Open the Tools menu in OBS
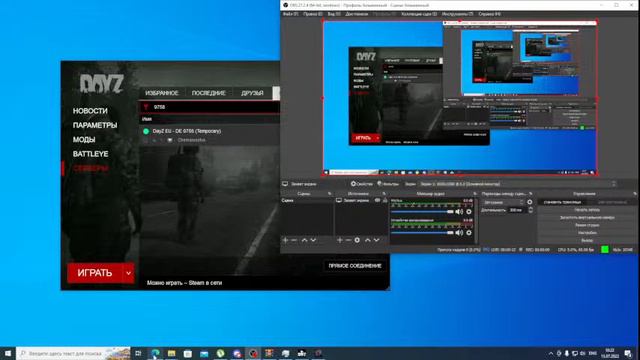640x360 pixels. click(x=458, y=14)
